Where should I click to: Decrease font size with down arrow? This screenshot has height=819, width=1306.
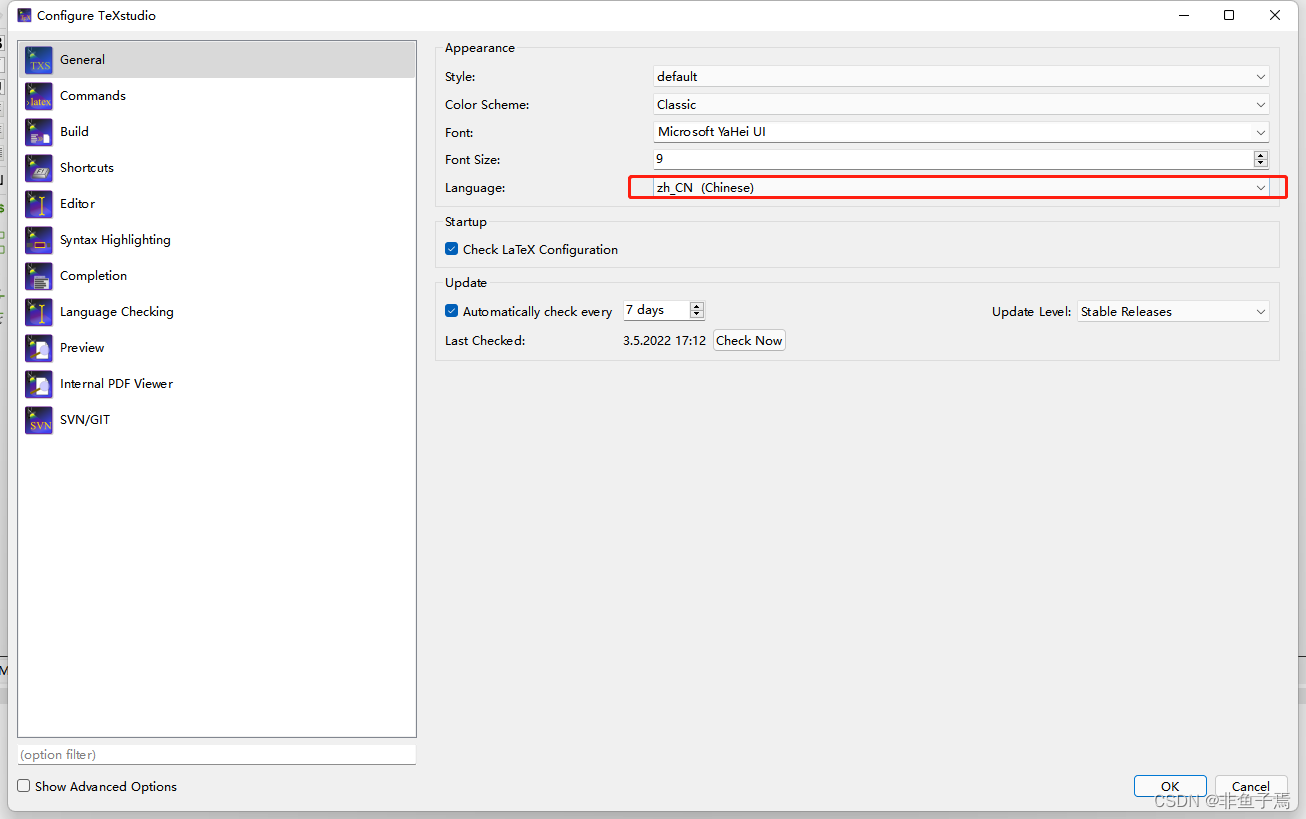point(1260,163)
